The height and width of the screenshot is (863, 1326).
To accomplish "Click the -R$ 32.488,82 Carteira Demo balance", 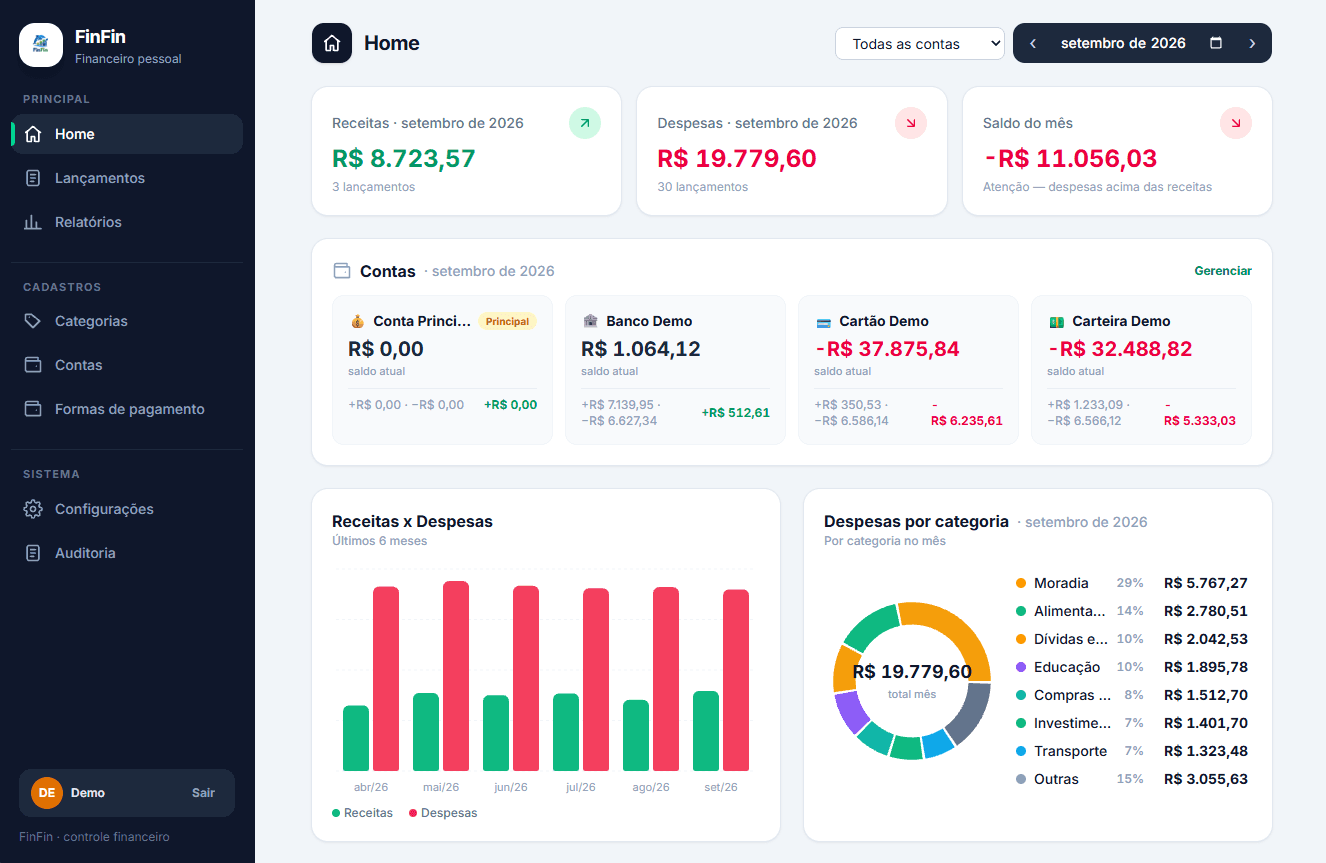I will coord(1120,349).
